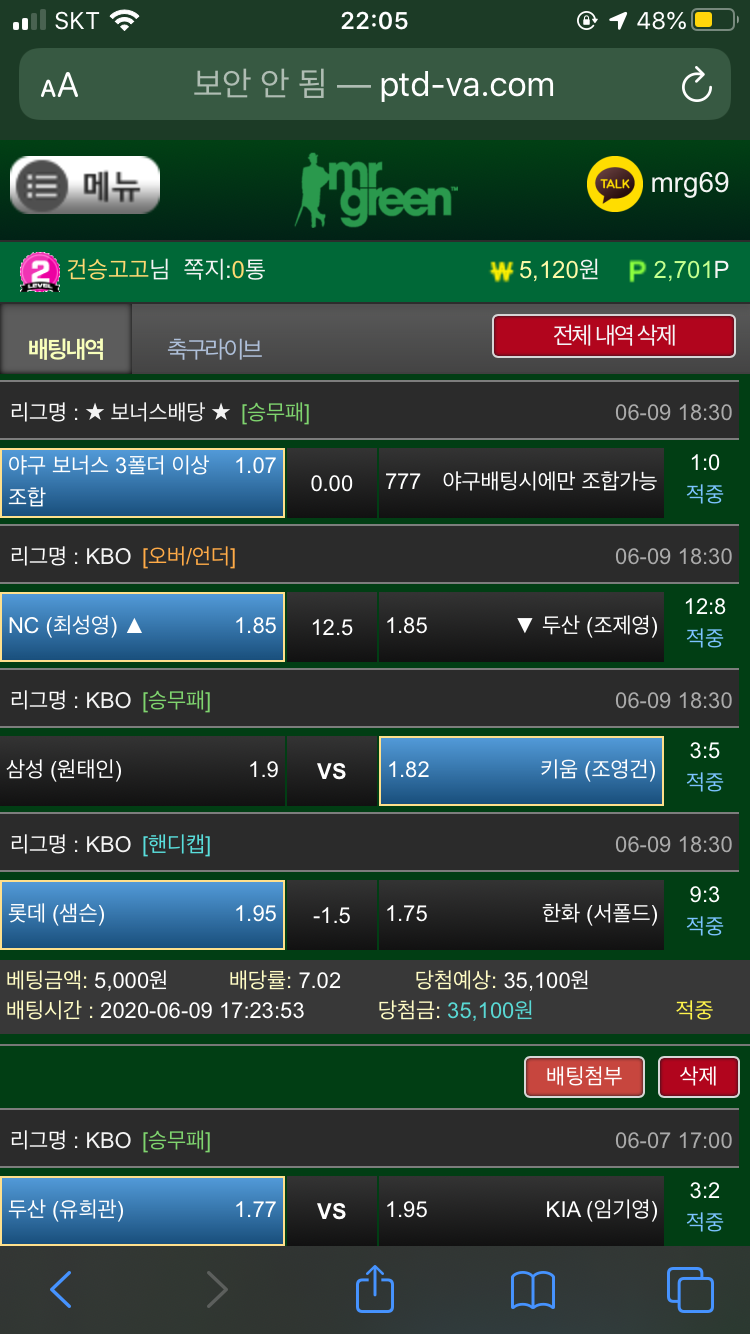Select the 키움 (조영건) 1.82 bet cell
750x1334 pixels.
click(521, 770)
